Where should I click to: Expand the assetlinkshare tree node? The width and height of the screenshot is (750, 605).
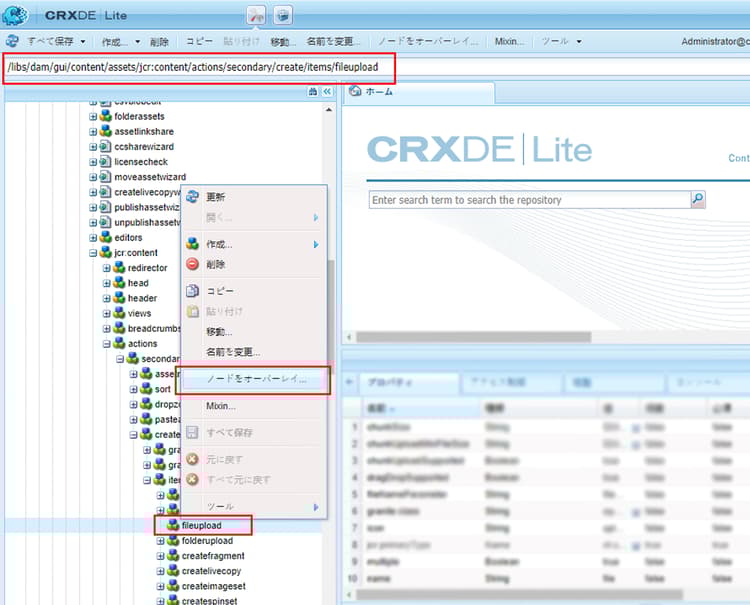pyautogui.click(x=93, y=132)
